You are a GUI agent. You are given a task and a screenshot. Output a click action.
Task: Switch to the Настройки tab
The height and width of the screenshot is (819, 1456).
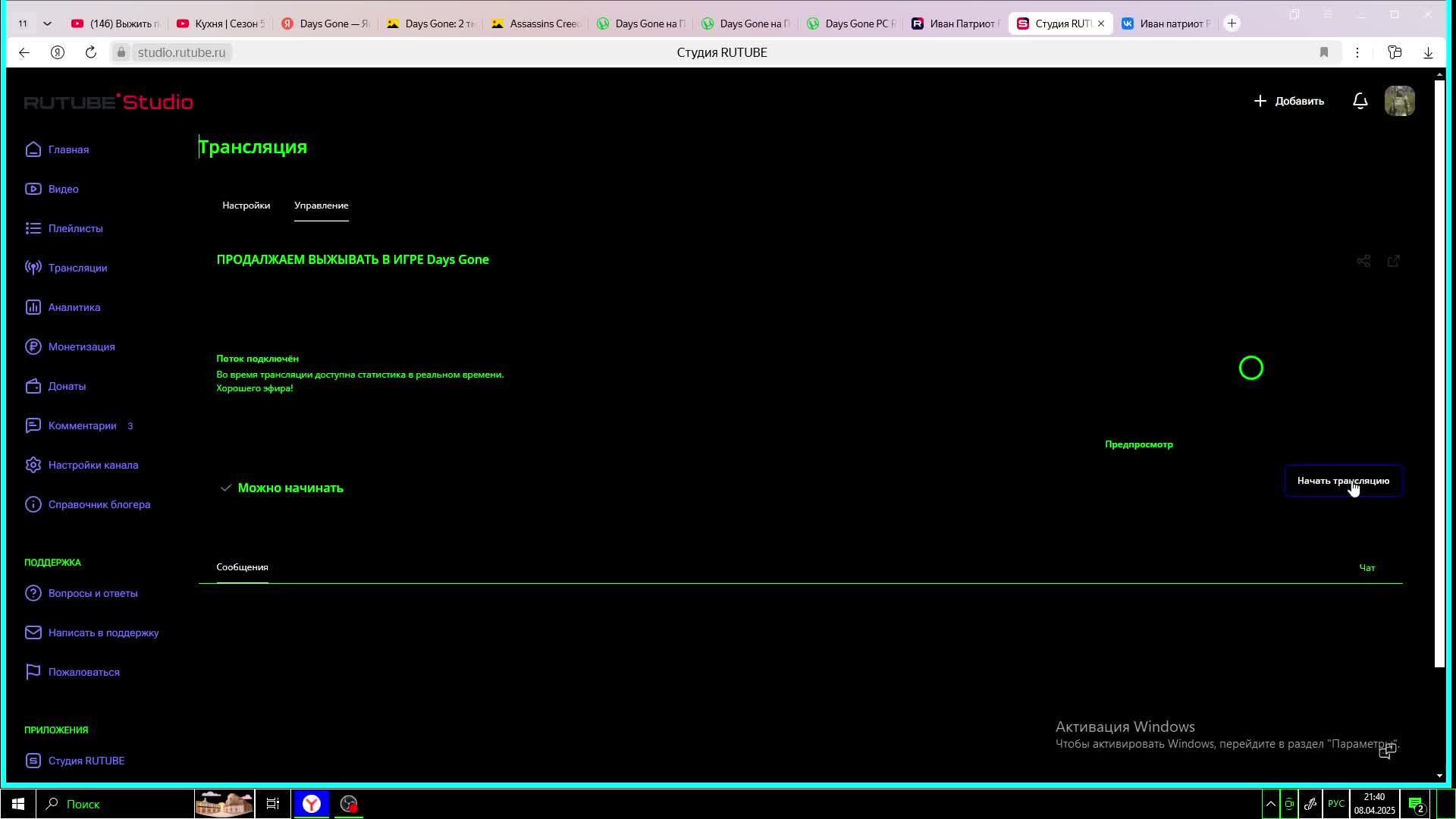coord(246,206)
